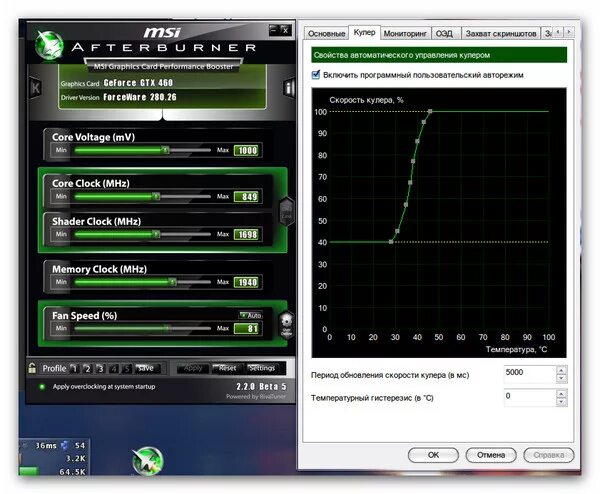This screenshot has width=600, height=494.
Task: Toggle Apply overclocking at system startup
Action: coord(42,386)
